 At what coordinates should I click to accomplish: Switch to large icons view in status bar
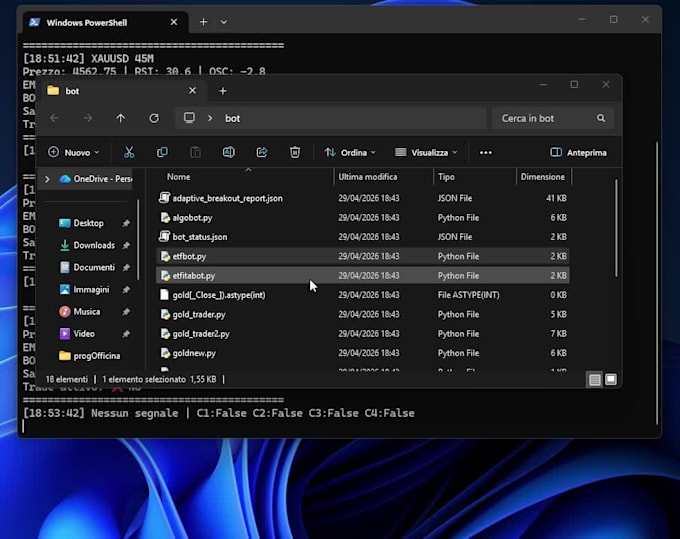[x=611, y=380]
